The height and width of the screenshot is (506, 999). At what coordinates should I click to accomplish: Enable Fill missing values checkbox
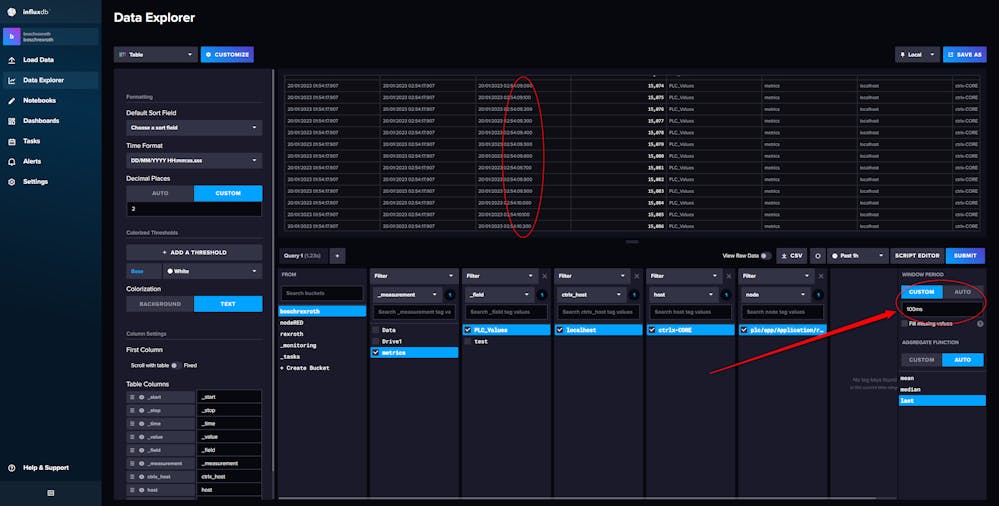tap(904, 324)
